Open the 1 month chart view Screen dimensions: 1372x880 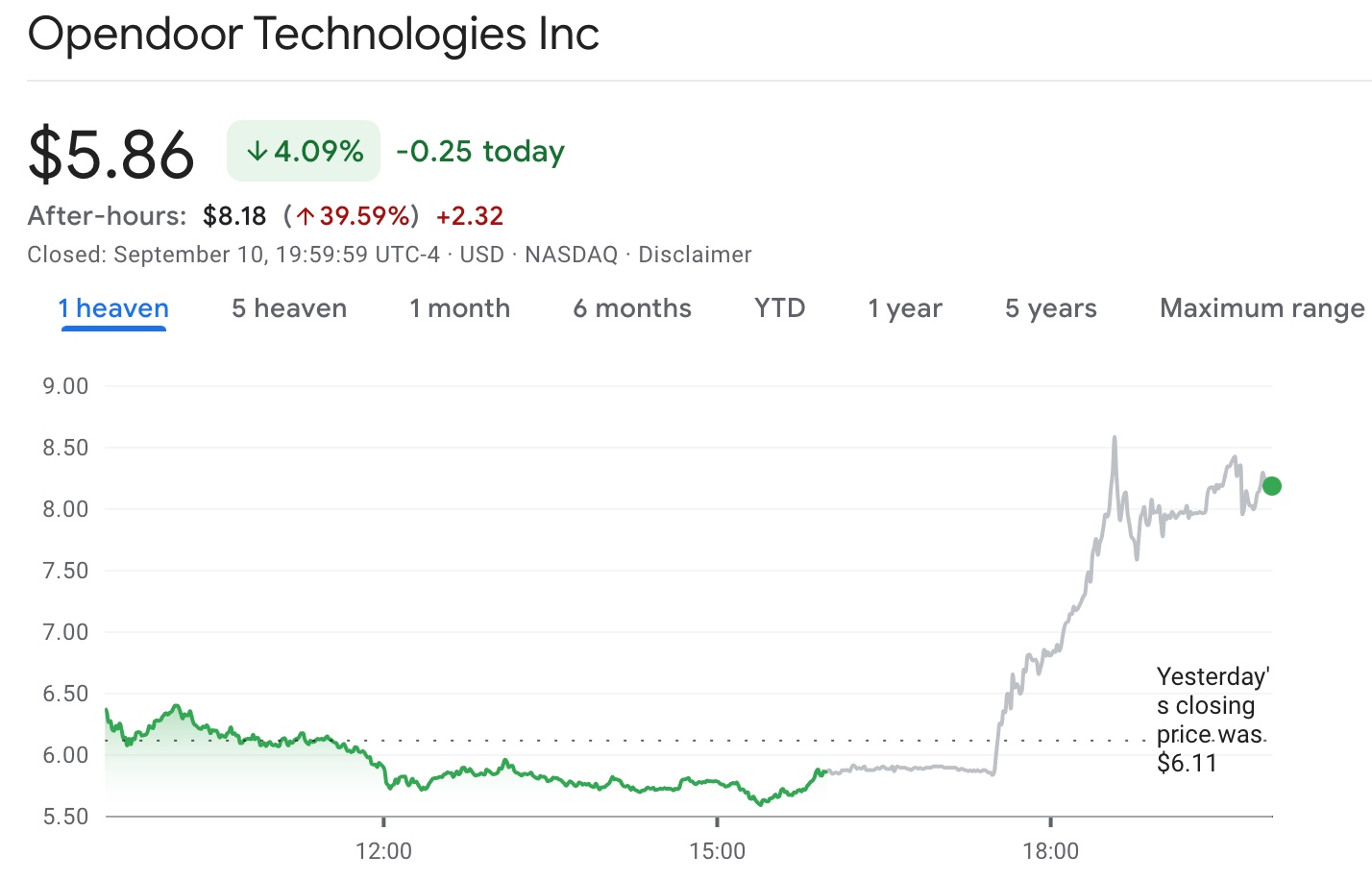click(459, 308)
